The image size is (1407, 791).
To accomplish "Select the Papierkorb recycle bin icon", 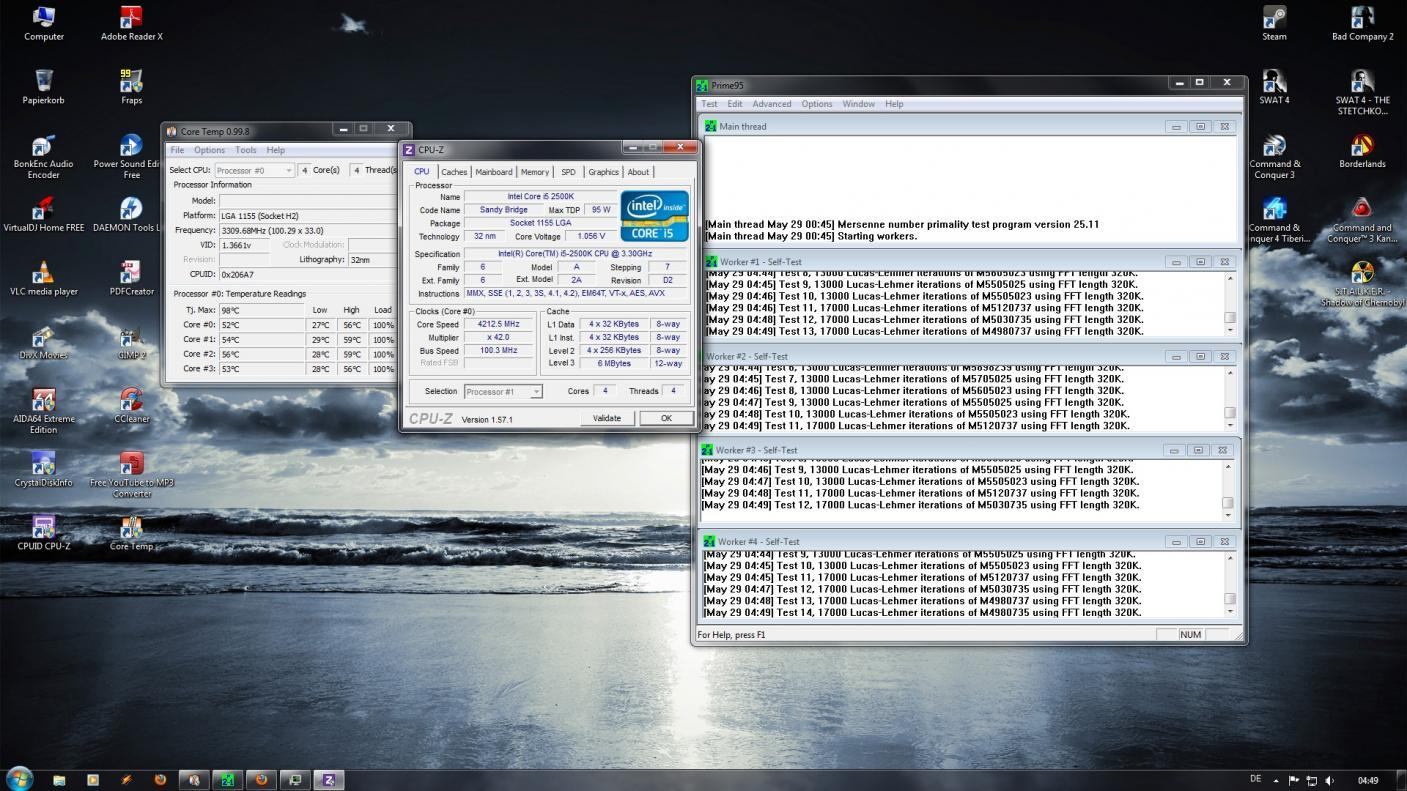I will pyautogui.click(x=43, y=86).
